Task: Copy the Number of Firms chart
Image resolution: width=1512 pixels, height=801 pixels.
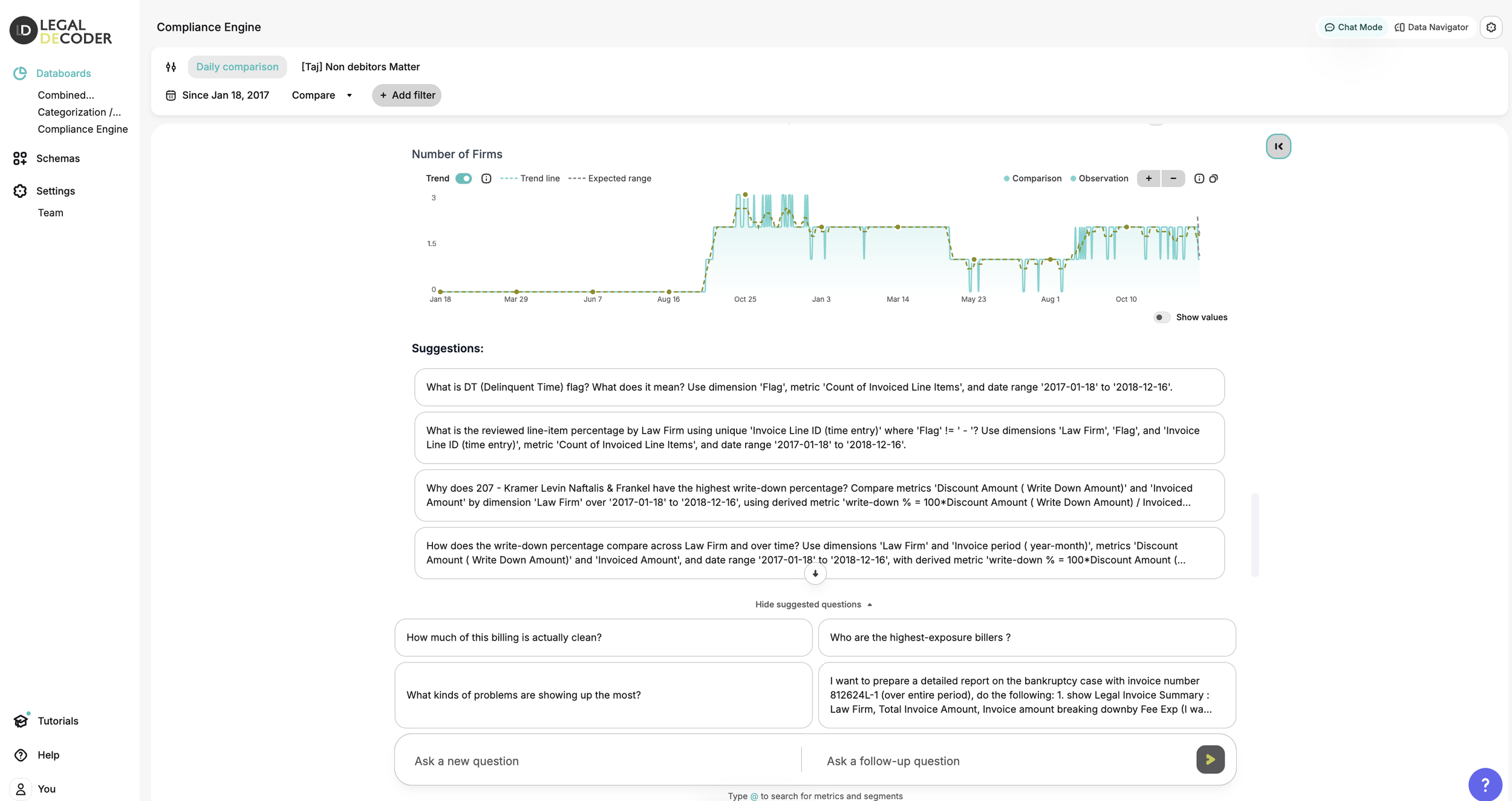Action: click(1213, 178)
